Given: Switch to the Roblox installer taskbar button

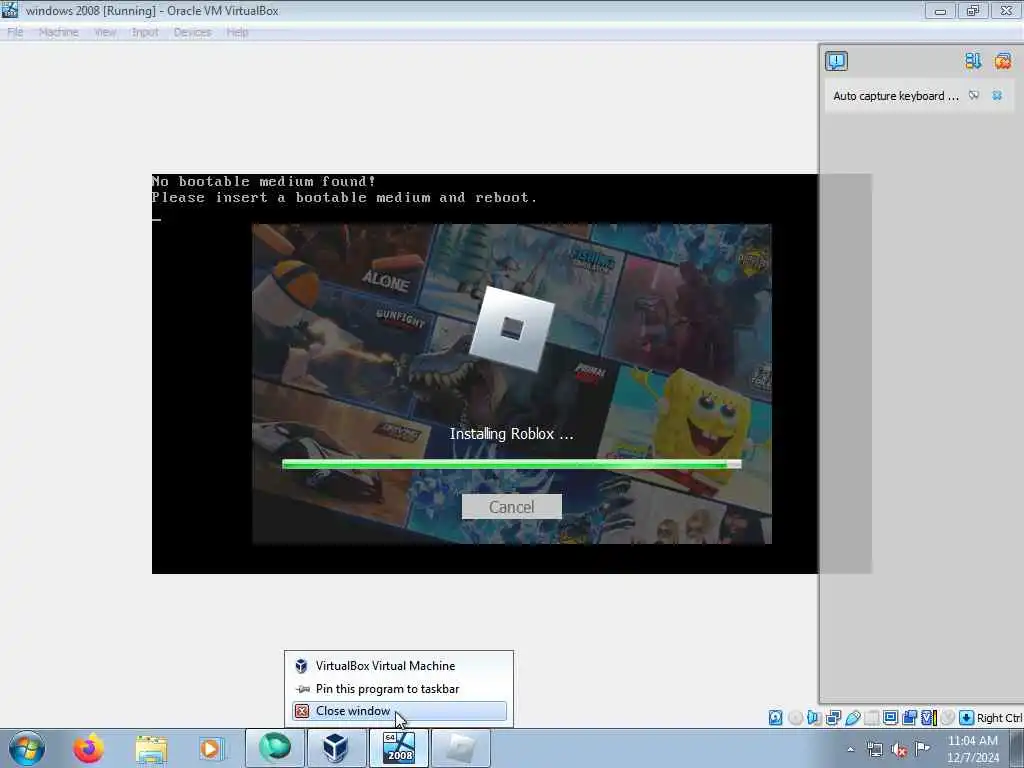Looking at the screenshot, I should pyautogui.click(x=460, y=748).
